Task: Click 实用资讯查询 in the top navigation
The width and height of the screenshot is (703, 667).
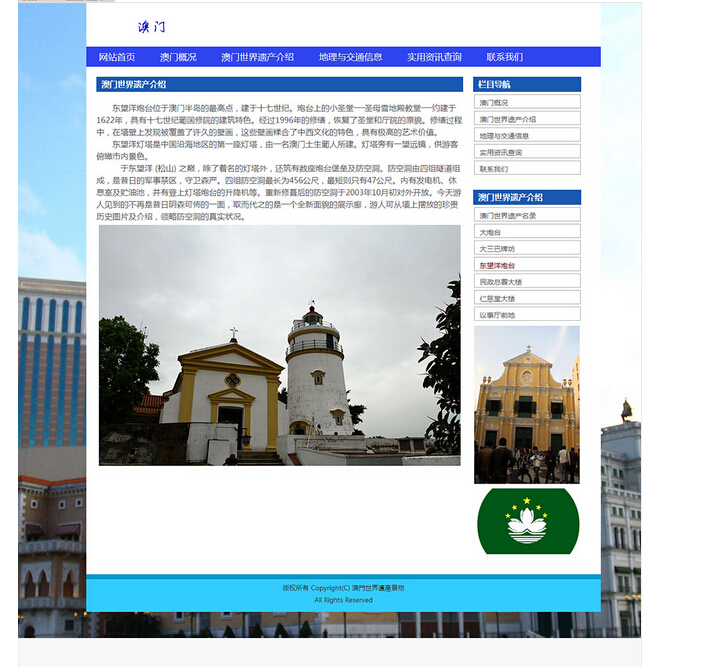Action: pos(434,57)
